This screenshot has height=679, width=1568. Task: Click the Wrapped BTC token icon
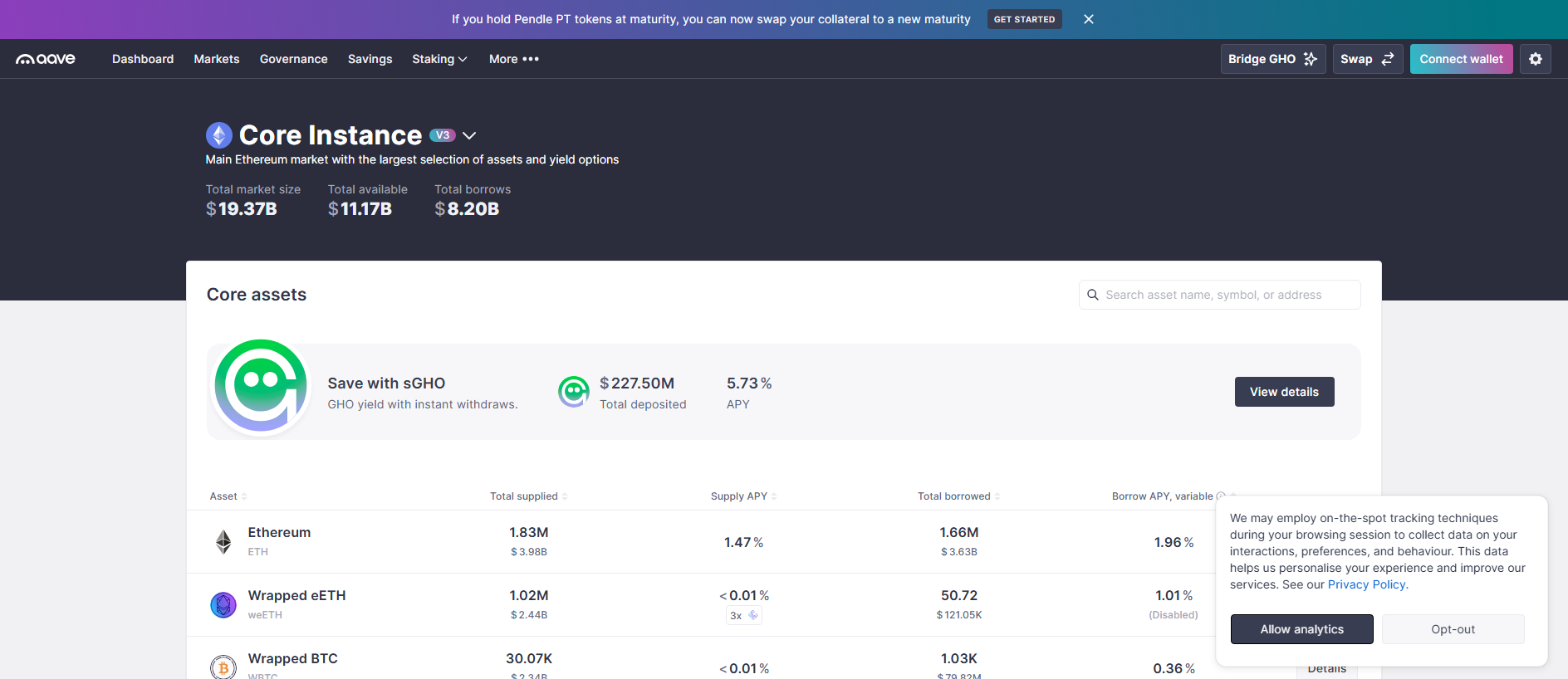(x=223, y=667)
